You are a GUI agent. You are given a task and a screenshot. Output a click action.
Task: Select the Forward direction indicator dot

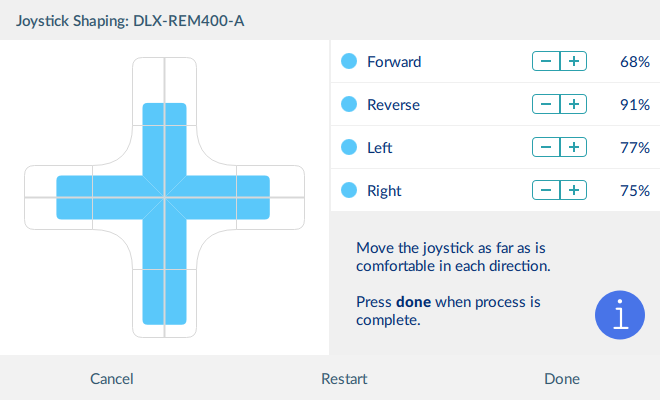349,61
